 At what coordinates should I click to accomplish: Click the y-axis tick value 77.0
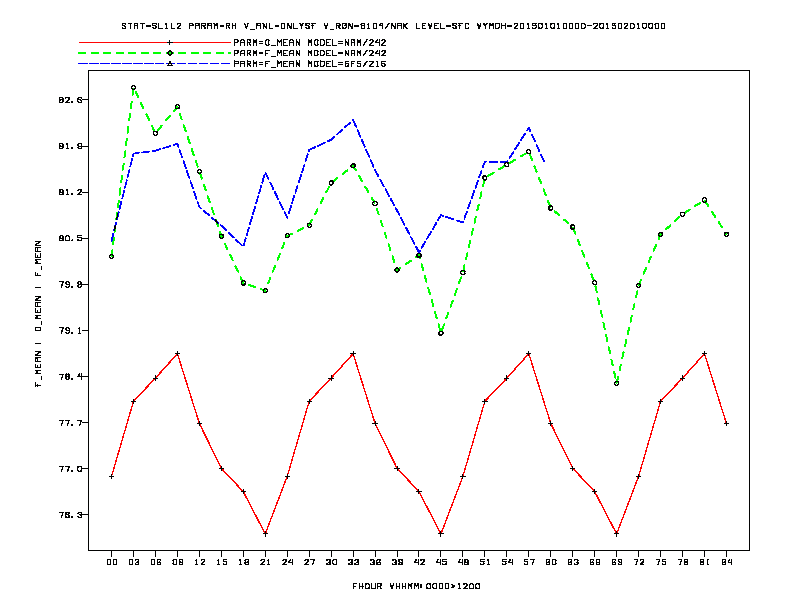pyautogui.click(x=70, y=469)
